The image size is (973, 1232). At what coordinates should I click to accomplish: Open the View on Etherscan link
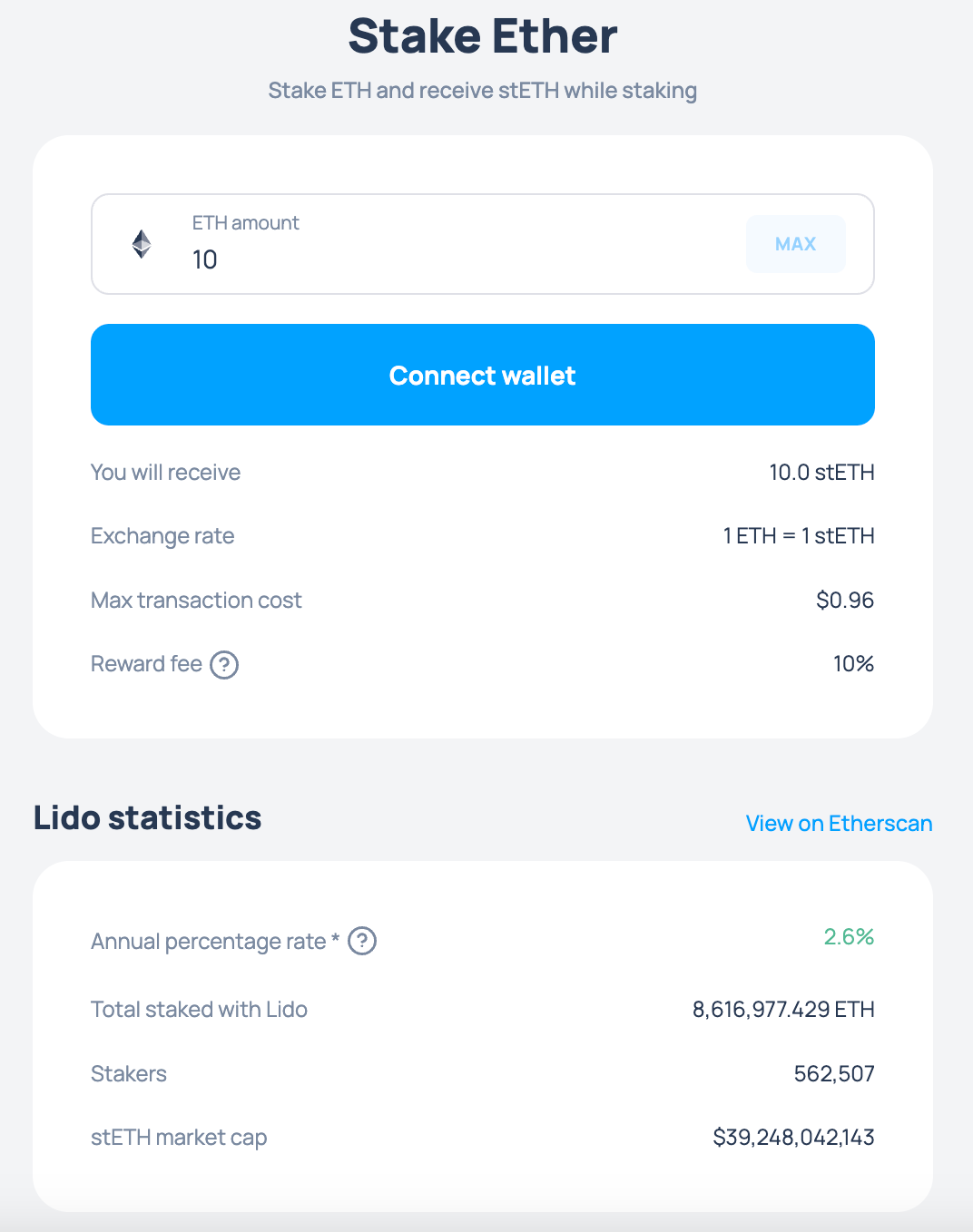click(x=839, y=823)
